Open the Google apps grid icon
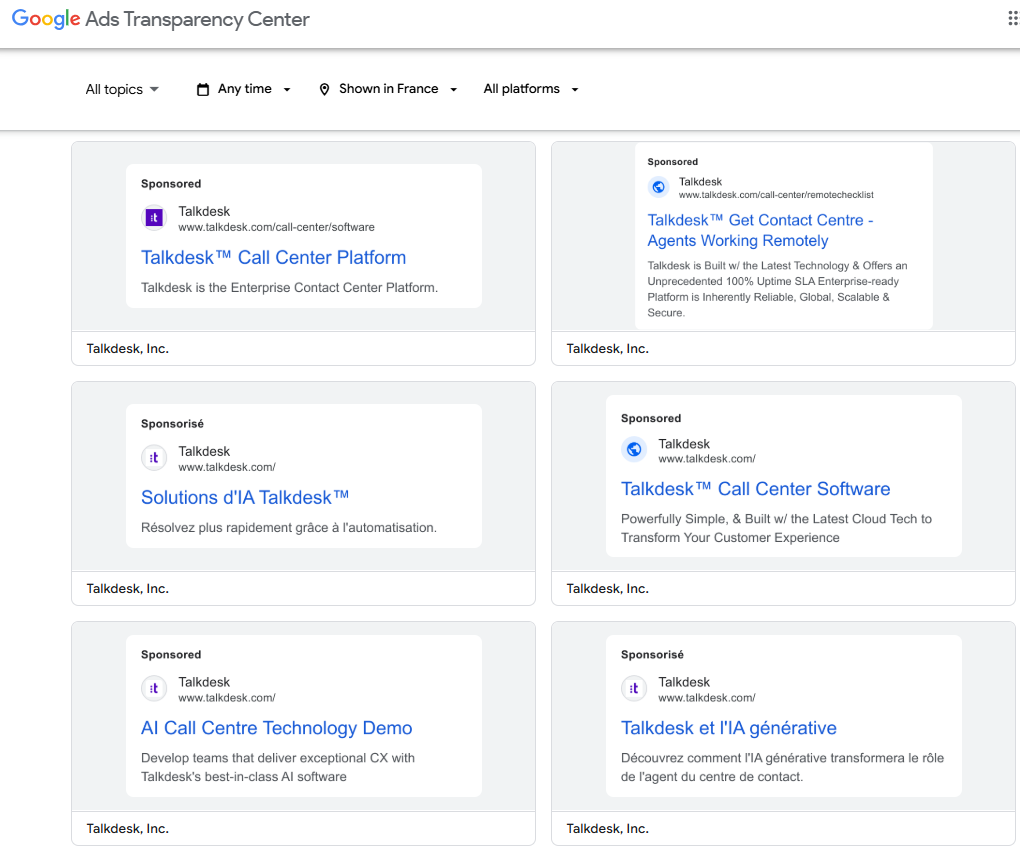The image size is (1020, 848). click(x=1013, y=18)
